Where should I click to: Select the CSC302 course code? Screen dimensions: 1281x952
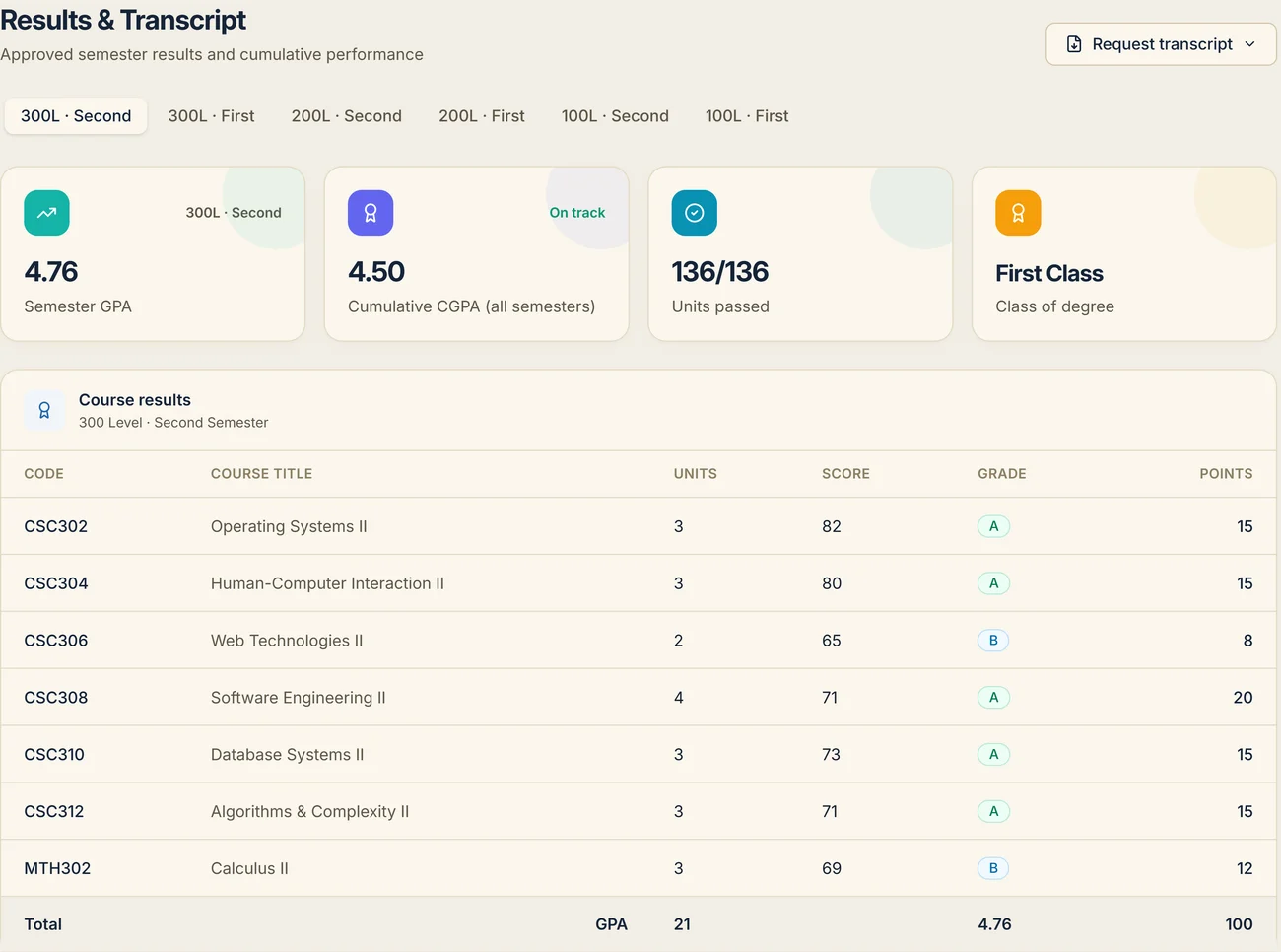coord(56,526)
